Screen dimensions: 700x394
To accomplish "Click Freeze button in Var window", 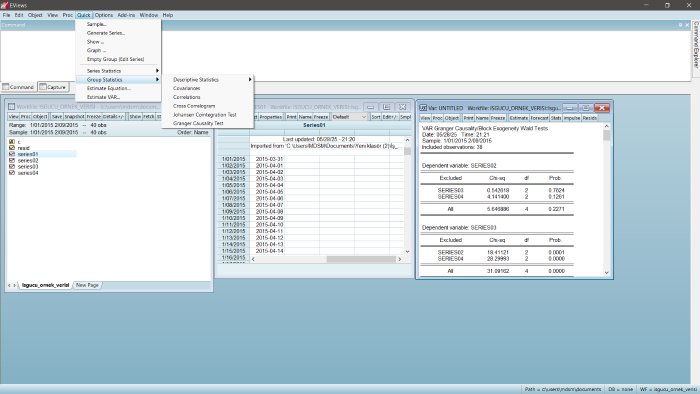I will pos(498,118).
